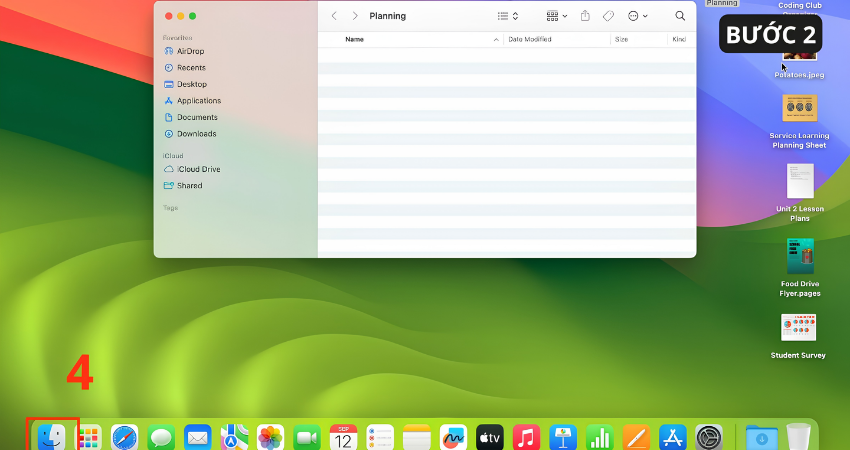Open the Downloads stack in Dock
Screen dimensions: 850x450
pyautogui.click(x=761, y=437)
